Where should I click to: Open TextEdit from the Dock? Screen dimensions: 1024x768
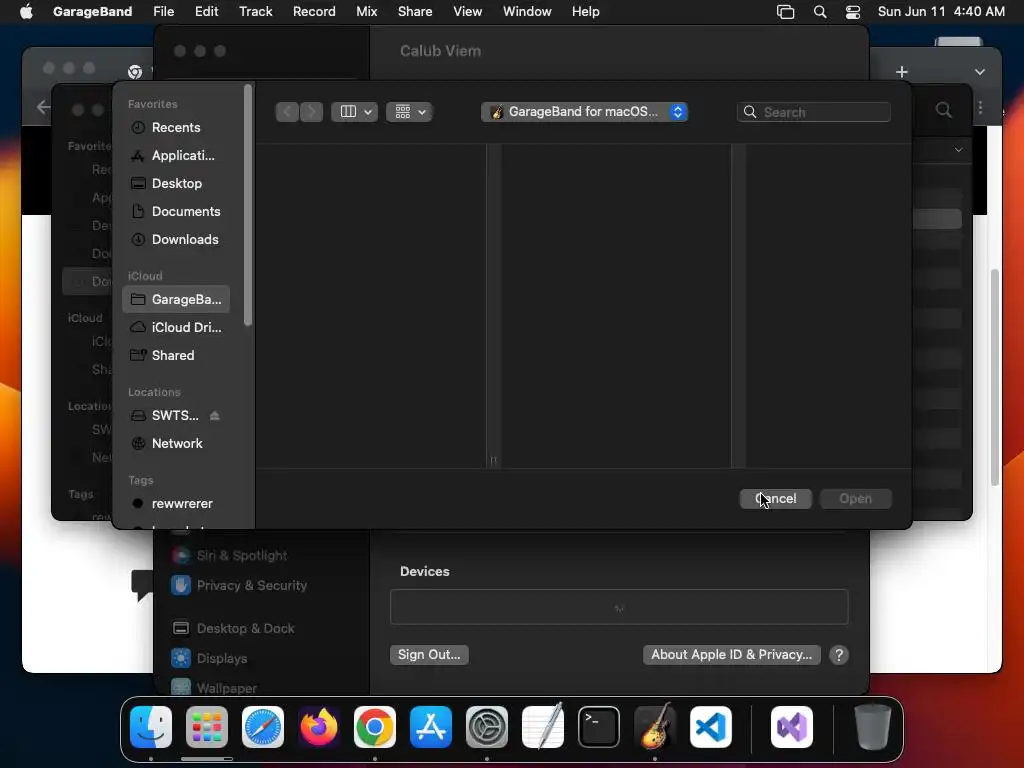tap(543, 727)
